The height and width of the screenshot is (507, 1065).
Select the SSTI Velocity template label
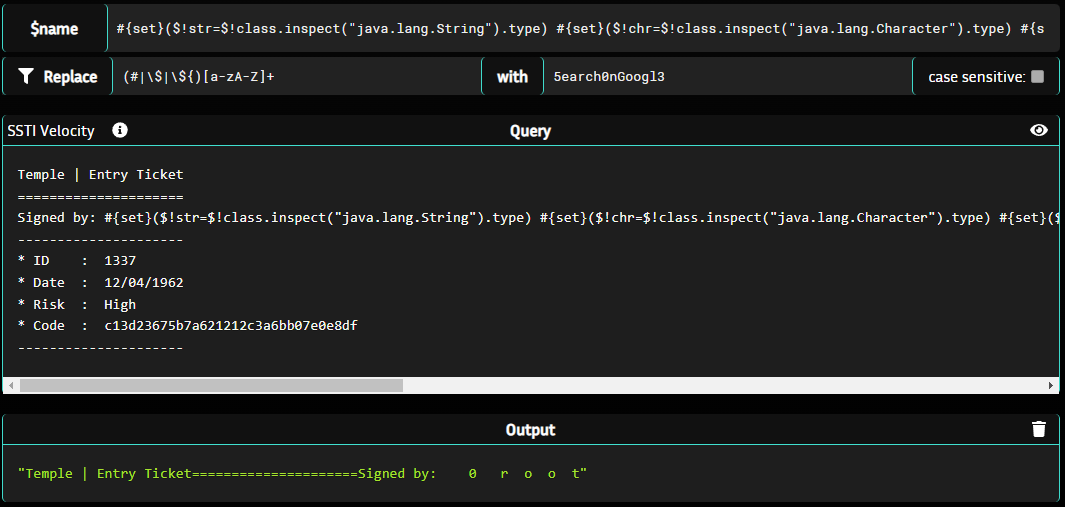[x=51, y=130]
